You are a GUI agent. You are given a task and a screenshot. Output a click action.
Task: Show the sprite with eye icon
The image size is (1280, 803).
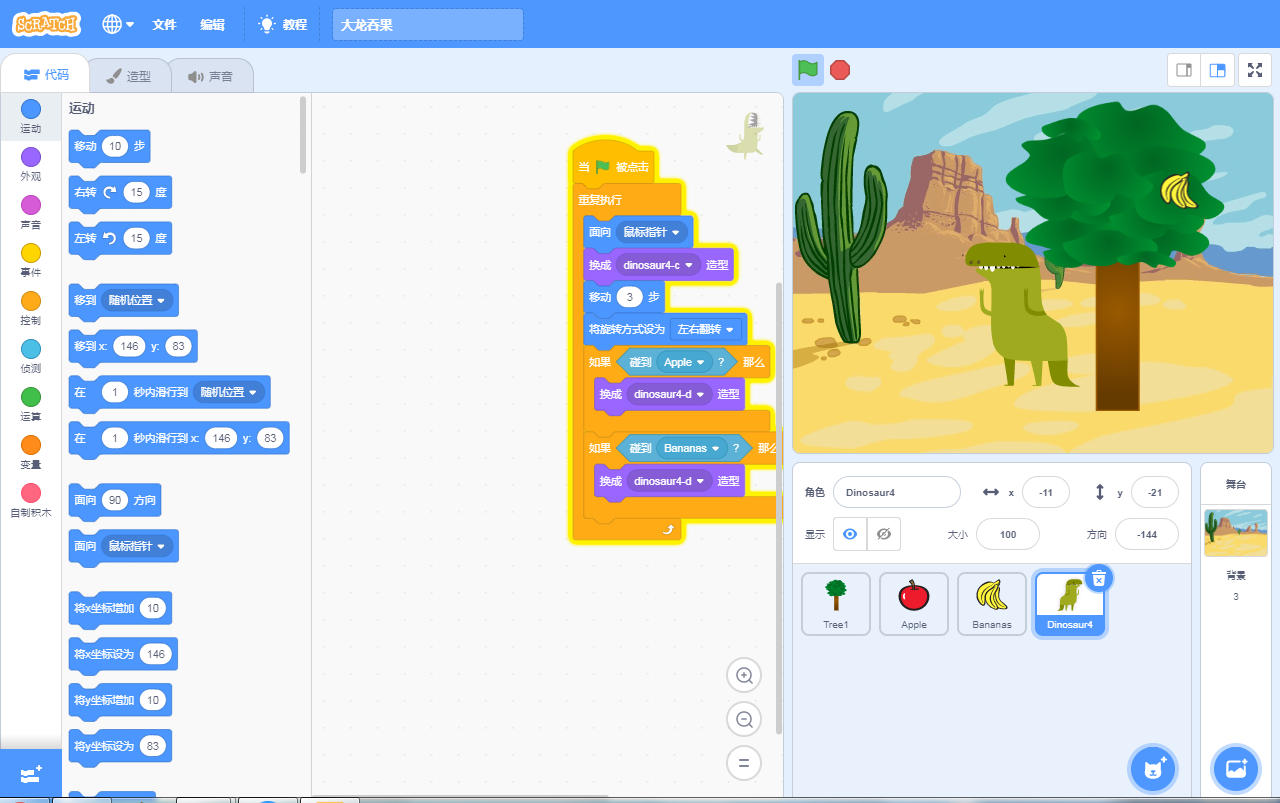click(x=850, y=534)
